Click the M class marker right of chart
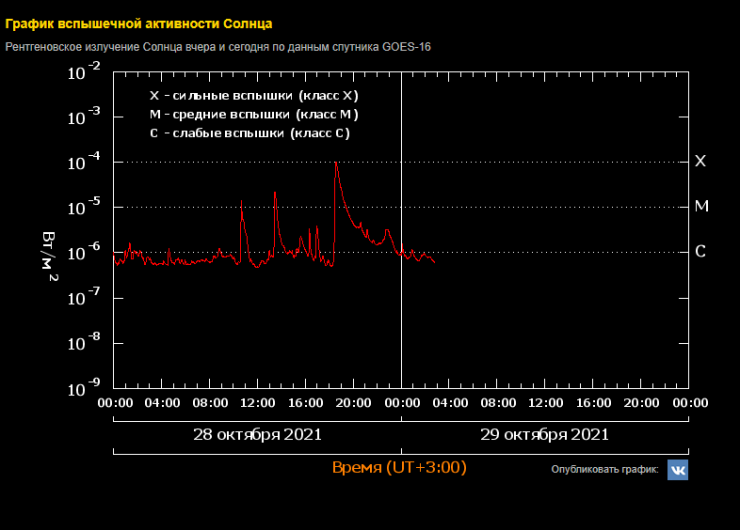This screenshot has width=740, height=530. (x=701, y=206)
